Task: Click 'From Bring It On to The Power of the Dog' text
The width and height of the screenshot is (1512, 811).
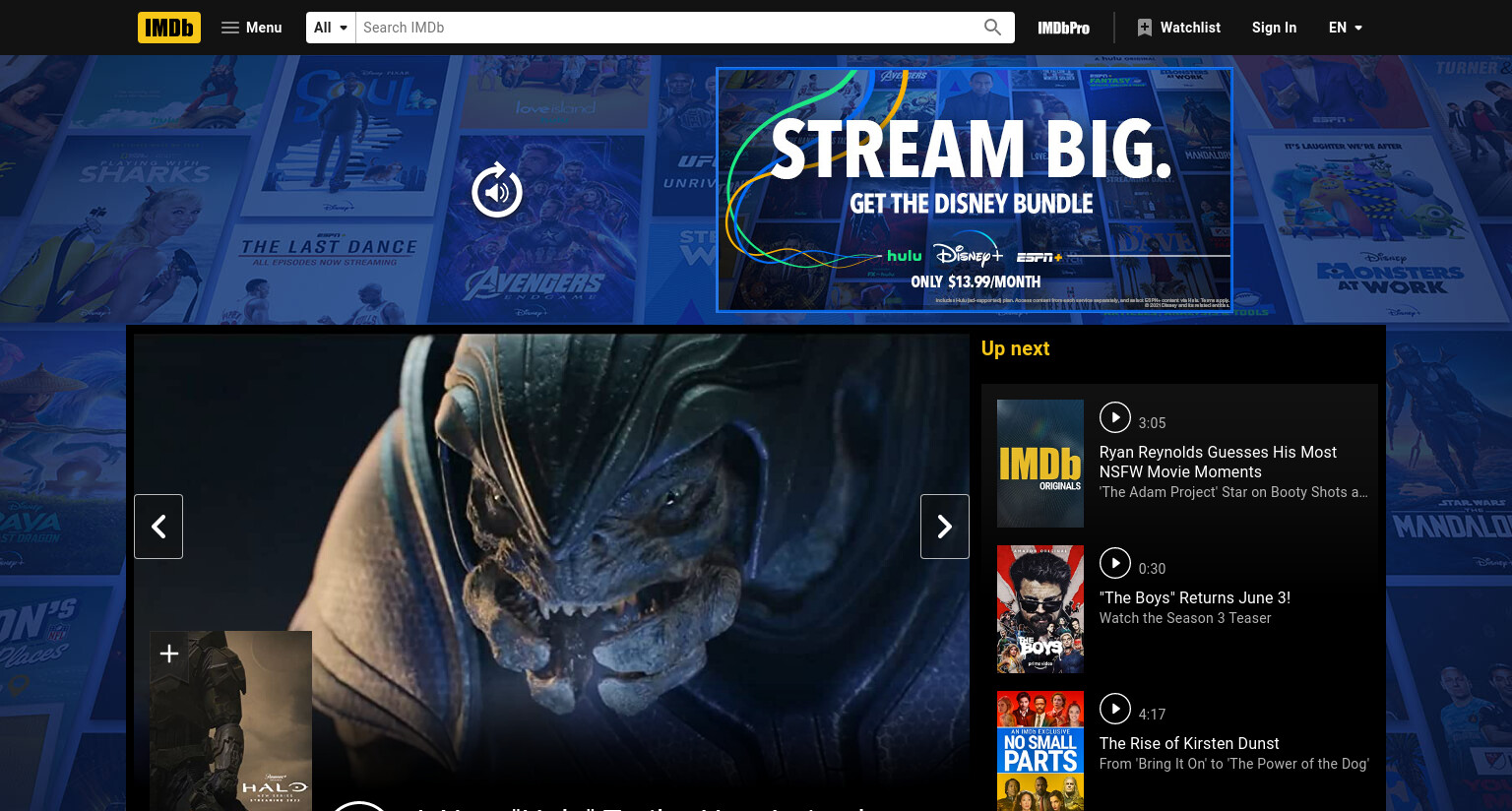Action: point(1233,764)
